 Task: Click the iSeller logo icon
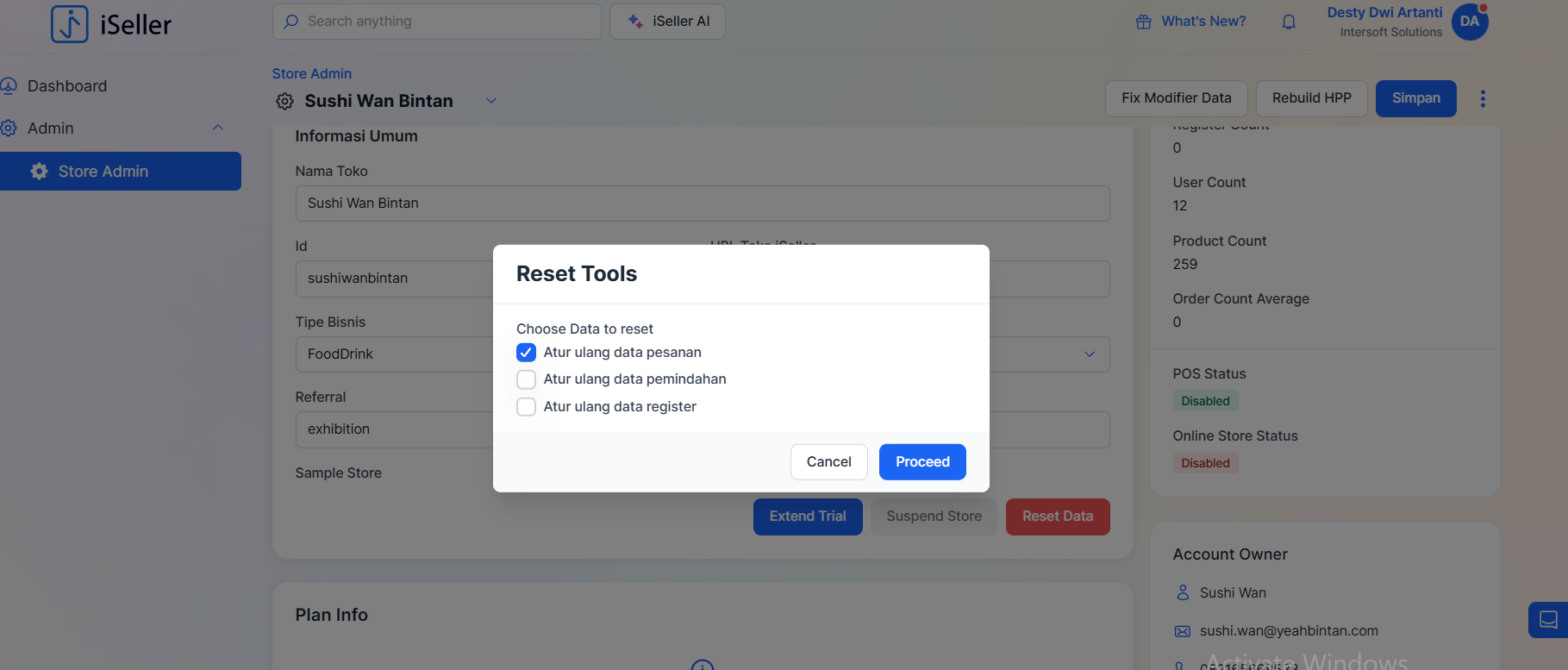(69, 23)
